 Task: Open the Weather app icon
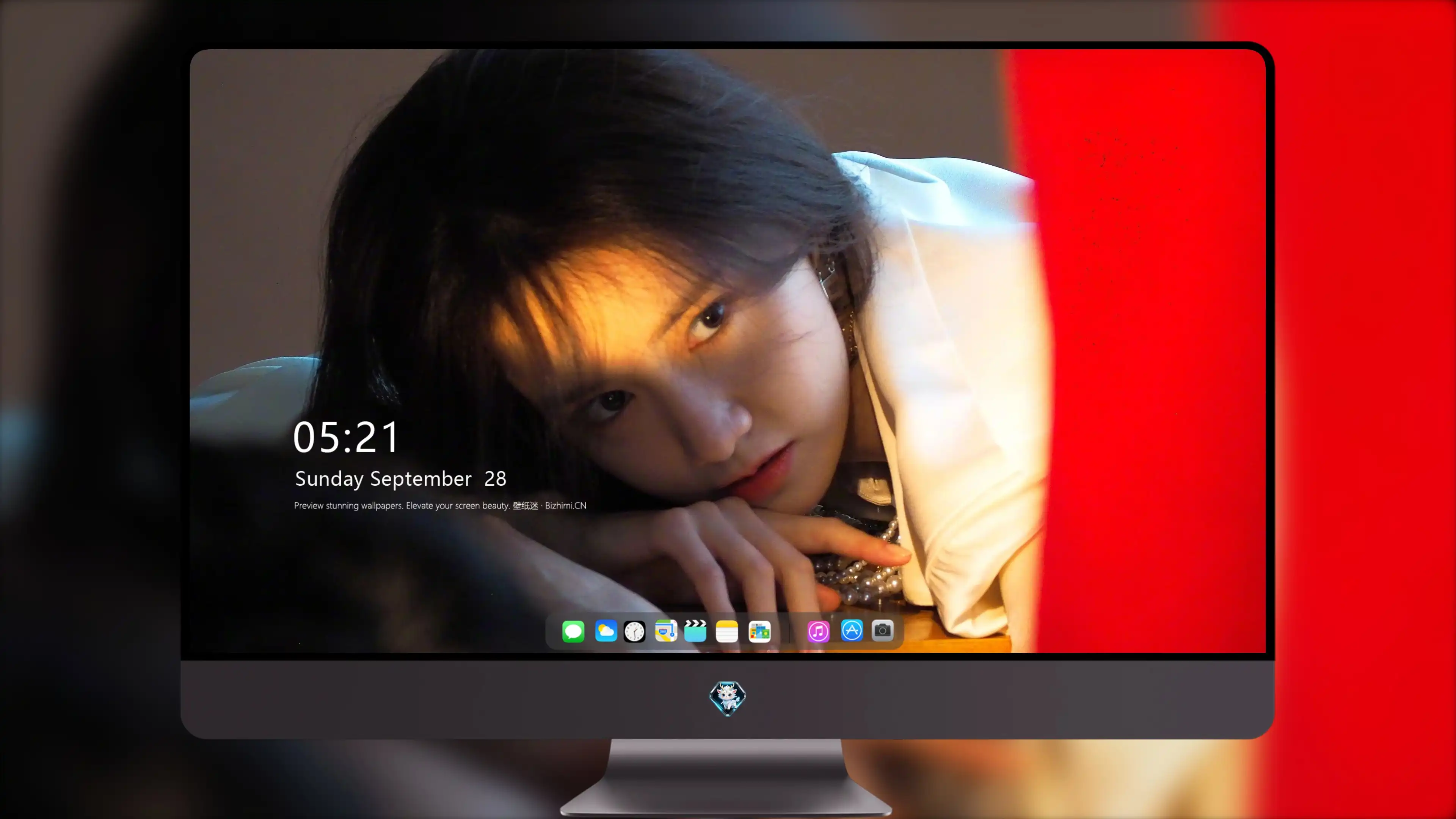pos(606,631)
